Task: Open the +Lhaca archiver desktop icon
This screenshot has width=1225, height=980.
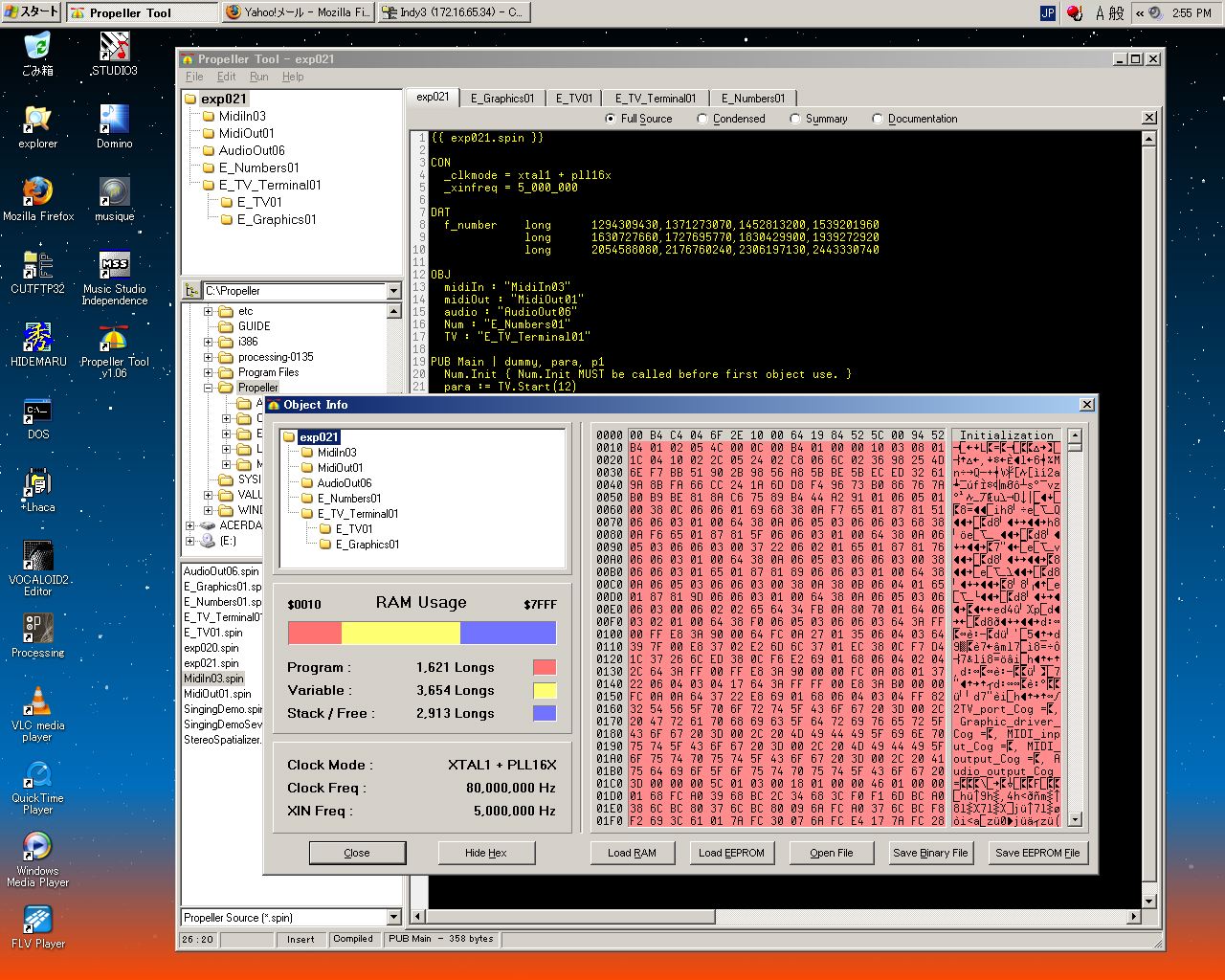Action: pos(38,484)
